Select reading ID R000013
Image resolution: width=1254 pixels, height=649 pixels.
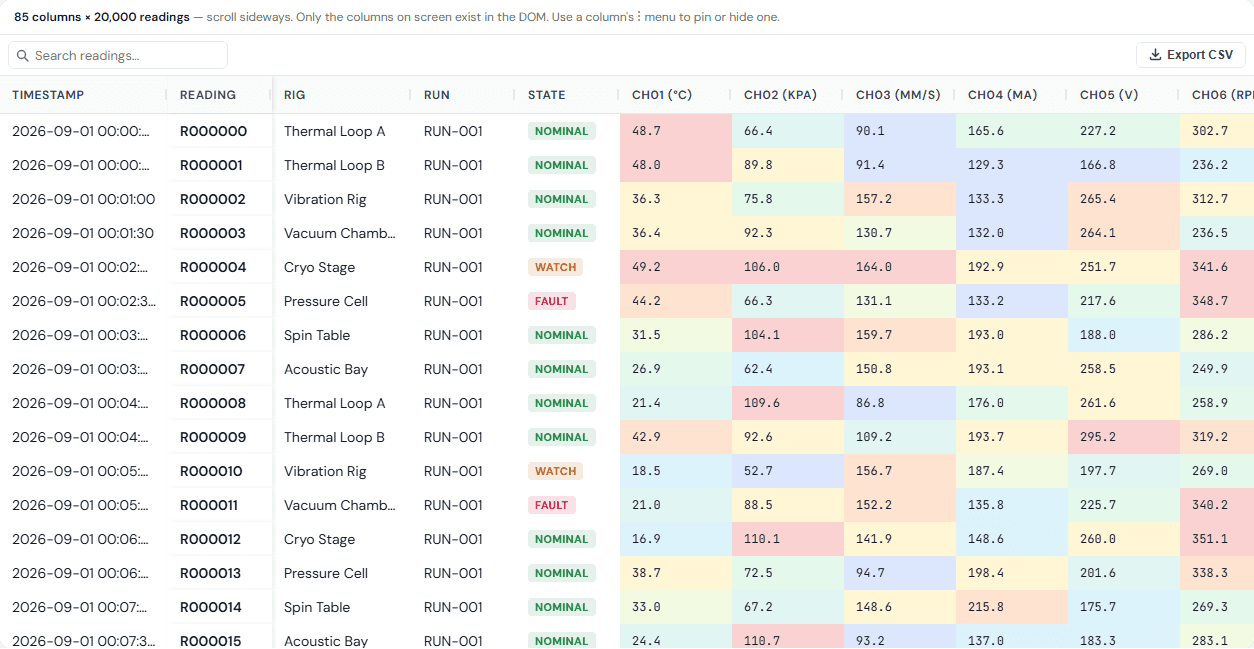[211, 573]
